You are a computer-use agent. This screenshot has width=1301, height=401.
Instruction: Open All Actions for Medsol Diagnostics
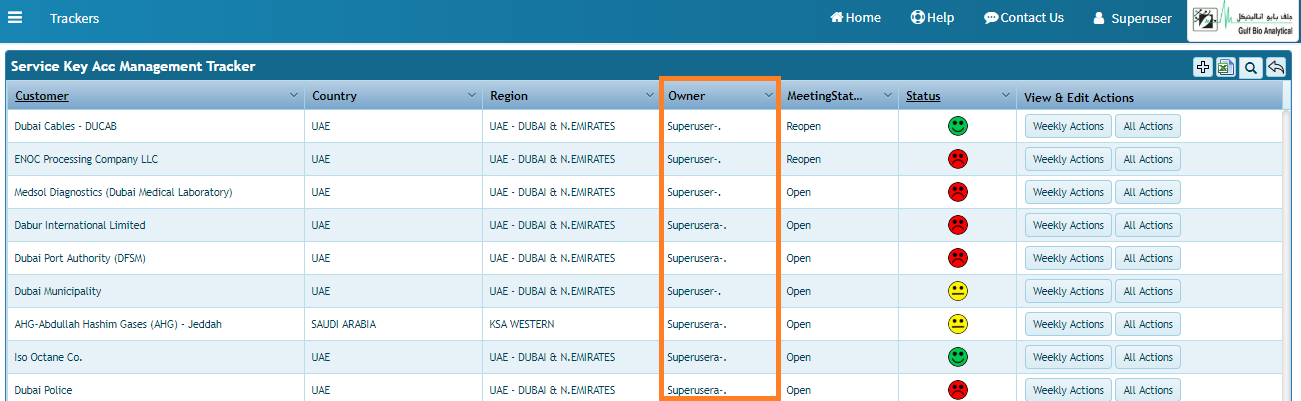coord(1148,192)
